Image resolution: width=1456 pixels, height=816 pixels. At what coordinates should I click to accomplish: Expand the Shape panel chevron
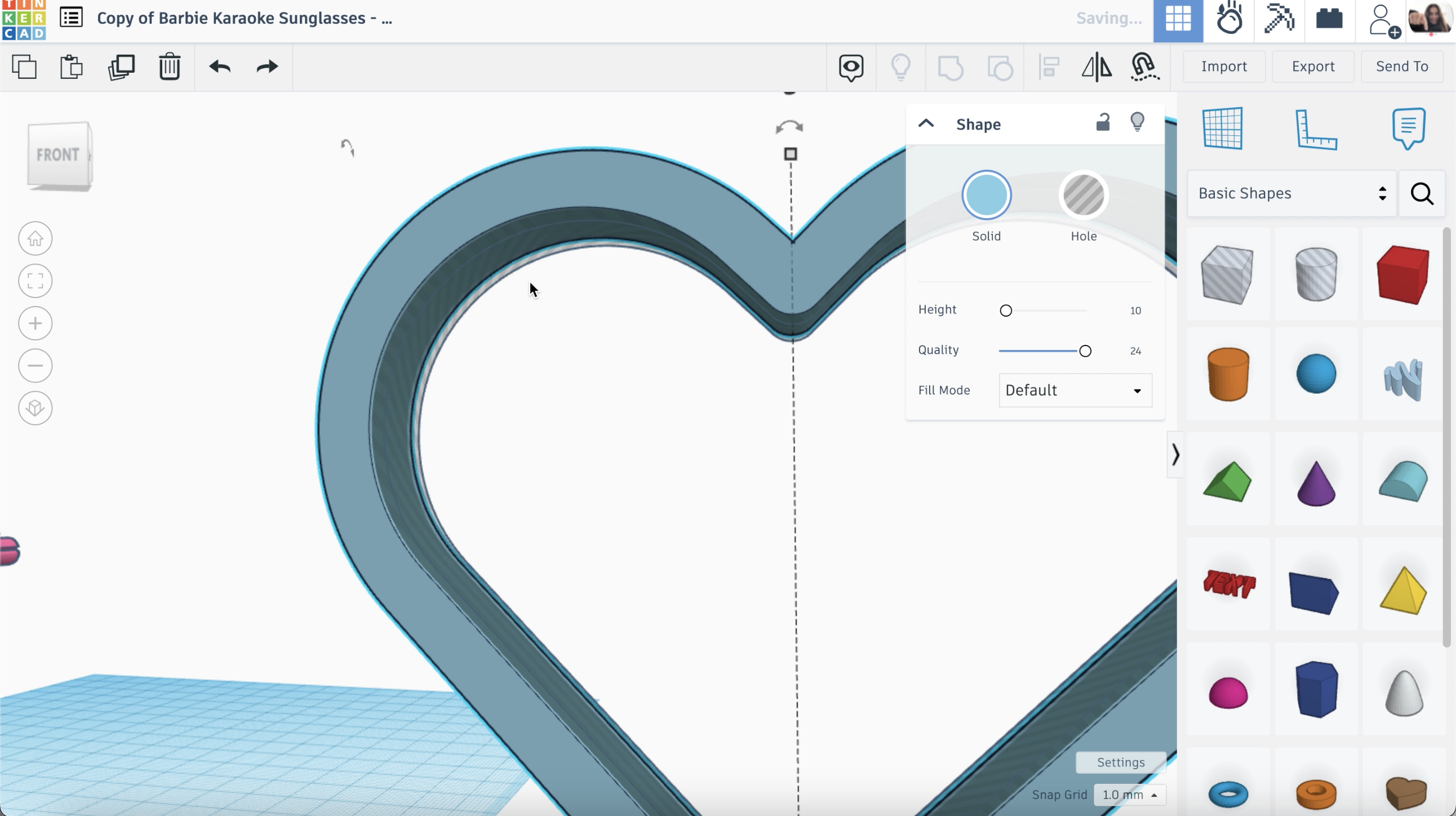[926, 123]
